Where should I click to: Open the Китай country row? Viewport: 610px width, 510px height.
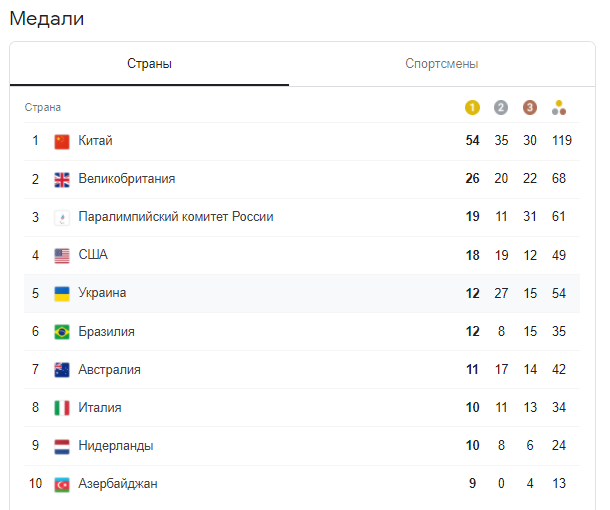(96, 141)
